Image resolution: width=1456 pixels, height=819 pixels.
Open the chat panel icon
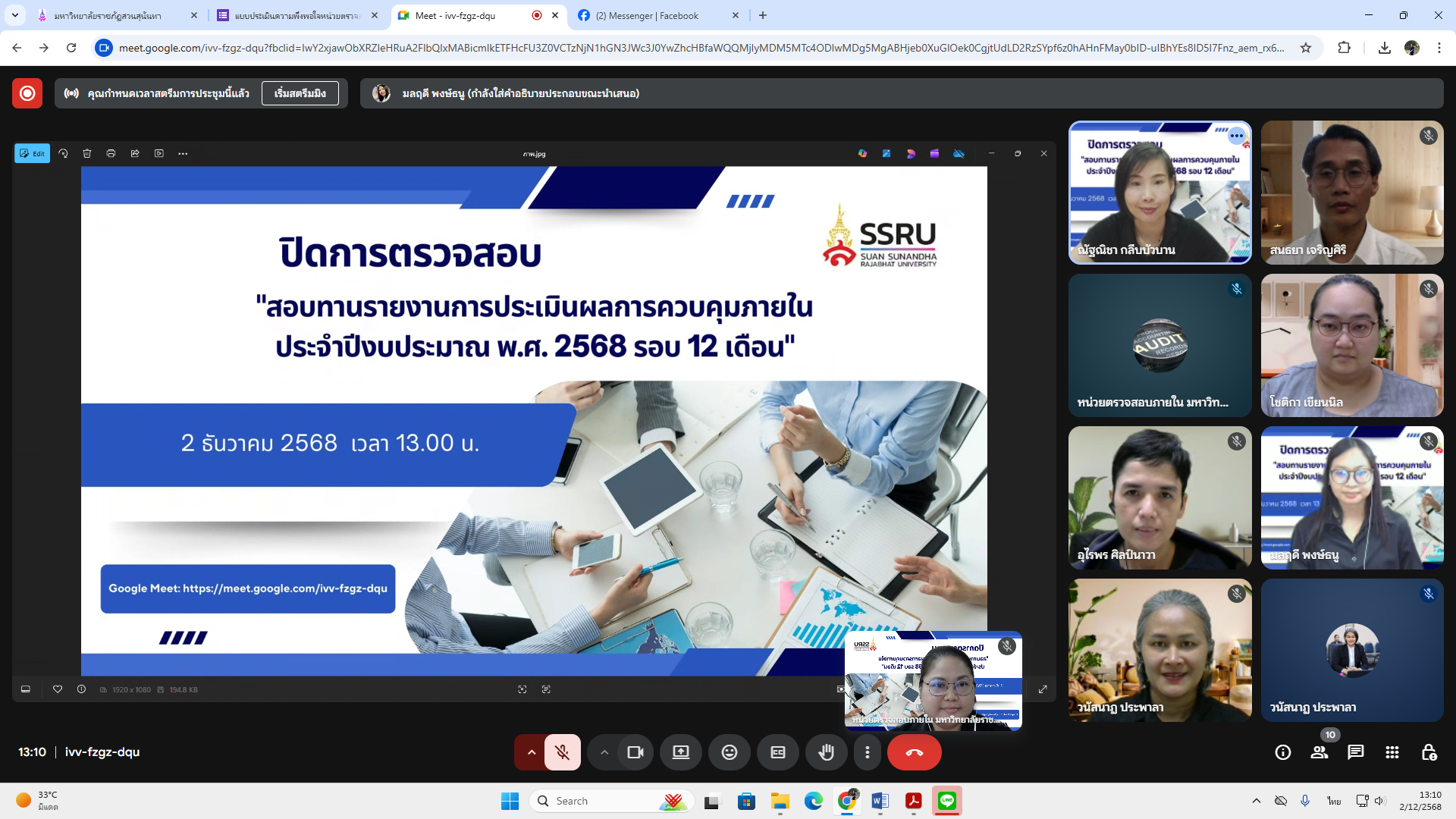[1355, 752]
